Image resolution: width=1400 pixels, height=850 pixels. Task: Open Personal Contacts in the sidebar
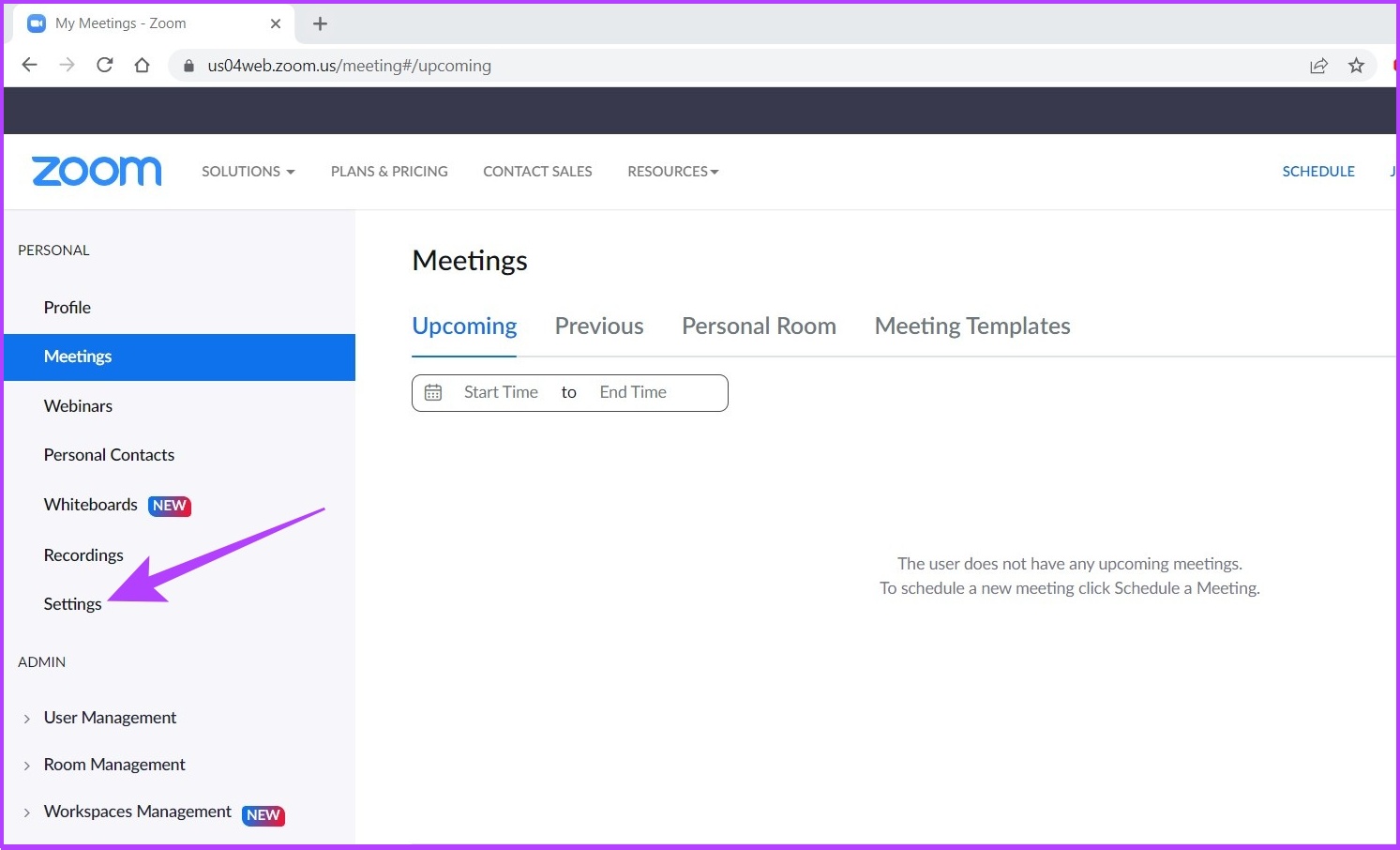(109, 455)
